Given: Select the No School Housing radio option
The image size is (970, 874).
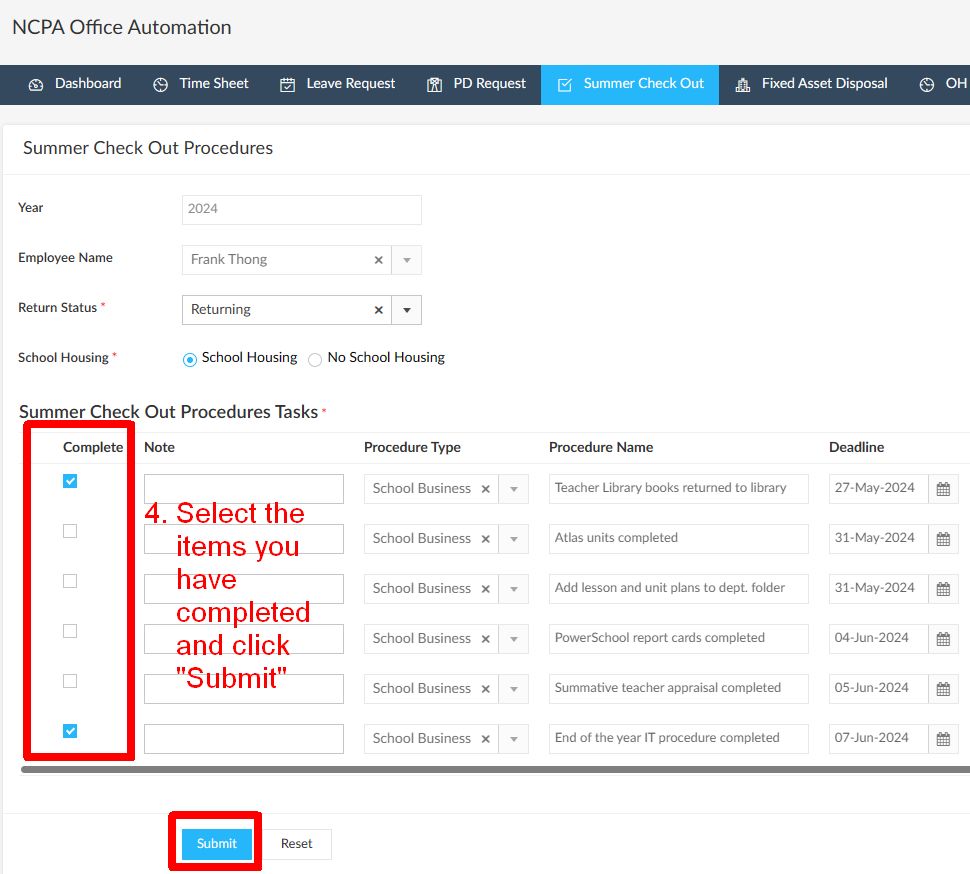Looking at the screenshot, I should tap(315, 359).
